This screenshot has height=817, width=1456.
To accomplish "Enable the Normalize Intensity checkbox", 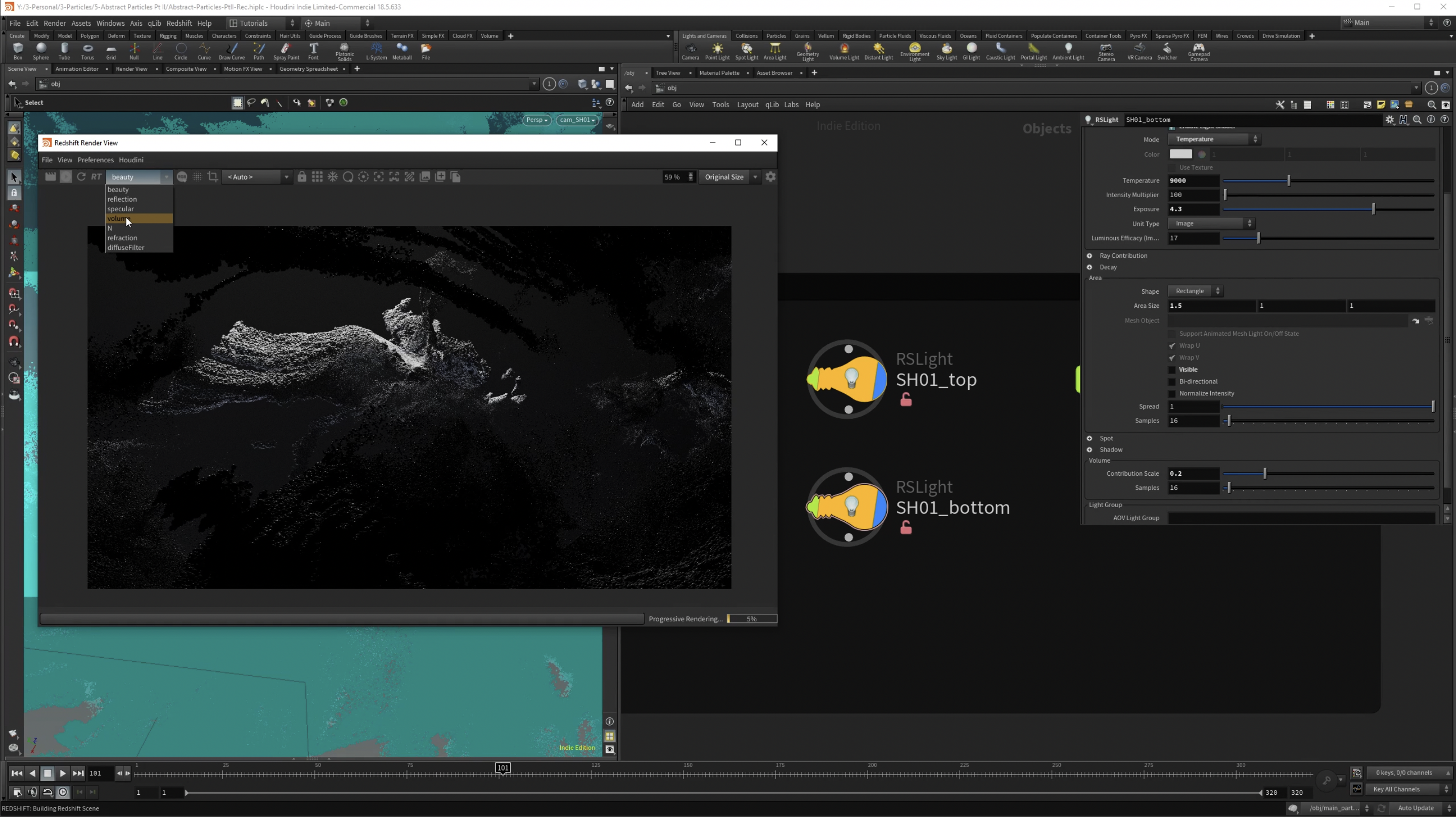I will pyautogui.click(x=1172, y=393).
